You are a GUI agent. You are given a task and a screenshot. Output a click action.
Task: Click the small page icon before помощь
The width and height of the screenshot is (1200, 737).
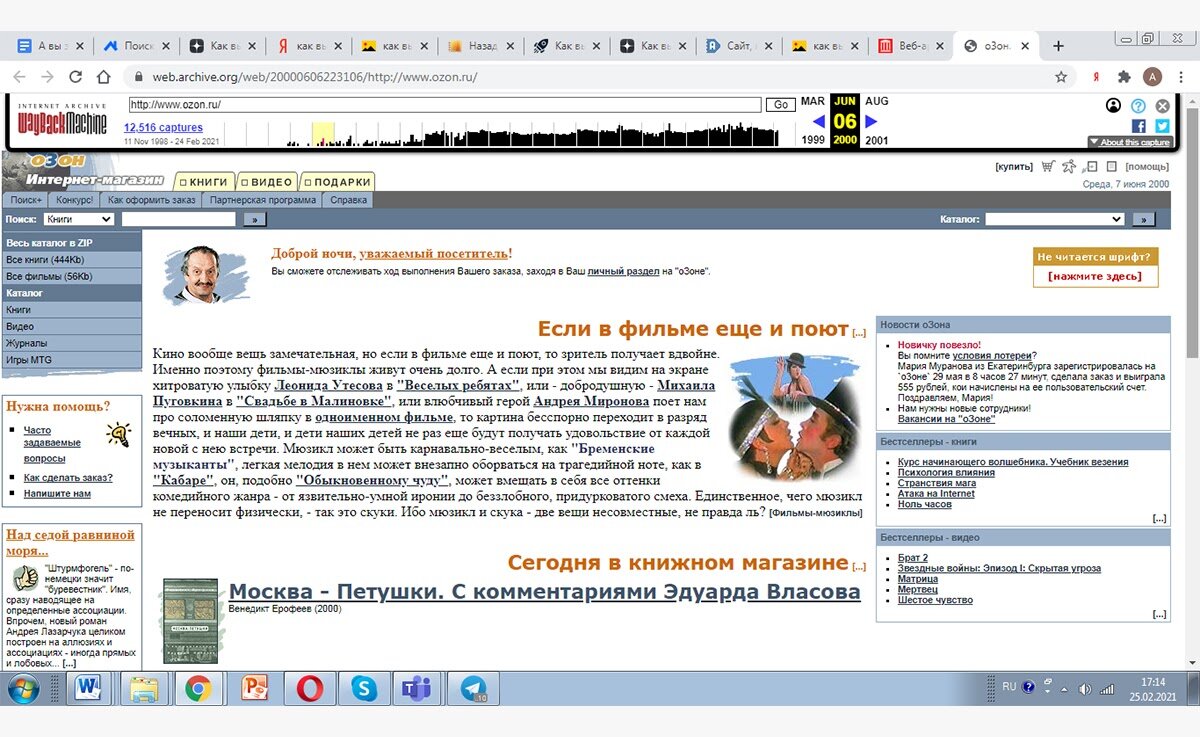pos(1112,167)
